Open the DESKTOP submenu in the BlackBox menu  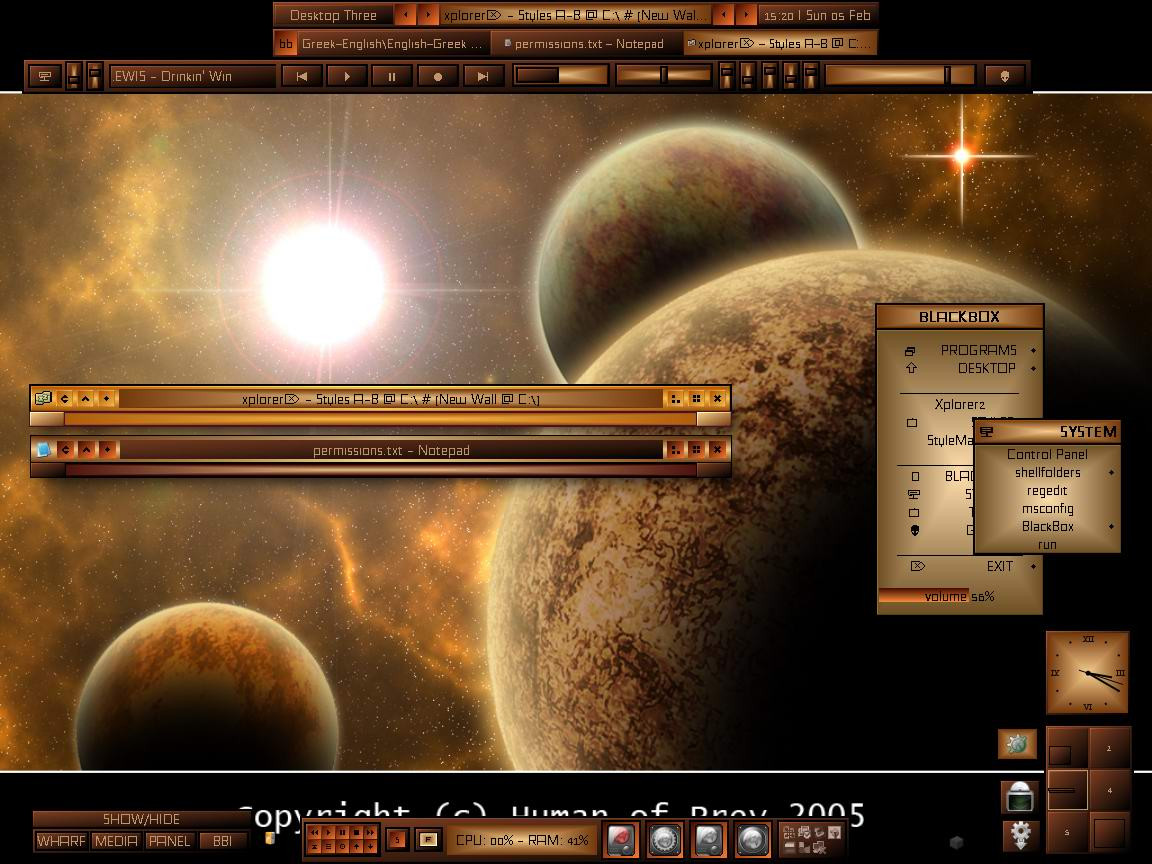coord(960,368)
